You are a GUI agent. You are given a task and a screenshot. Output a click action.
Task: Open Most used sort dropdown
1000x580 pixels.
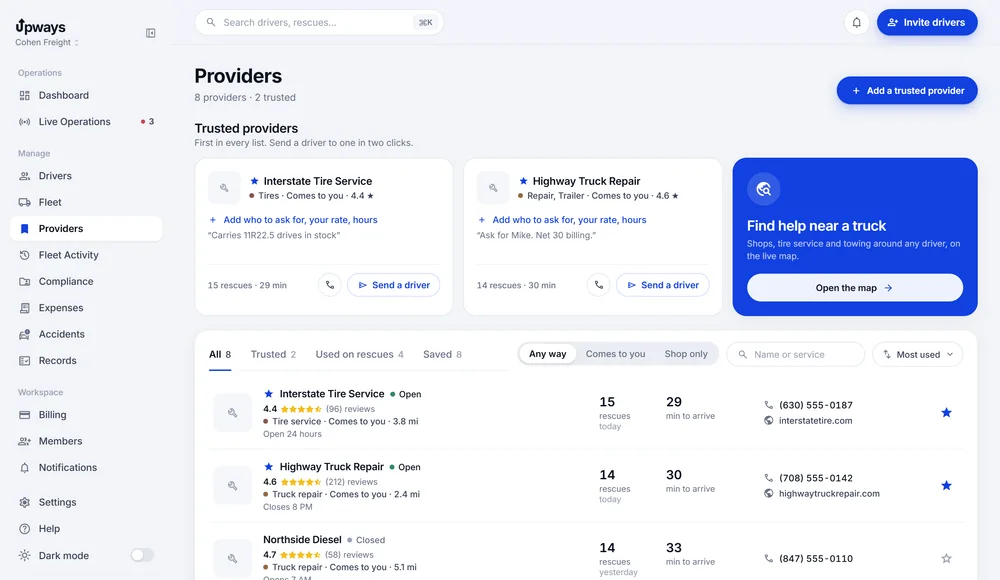click(918, 354)
